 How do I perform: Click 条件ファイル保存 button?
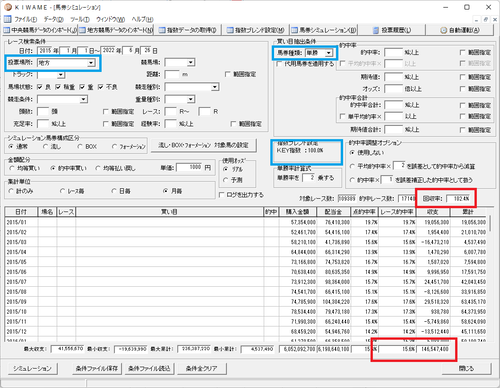(97, 368)
